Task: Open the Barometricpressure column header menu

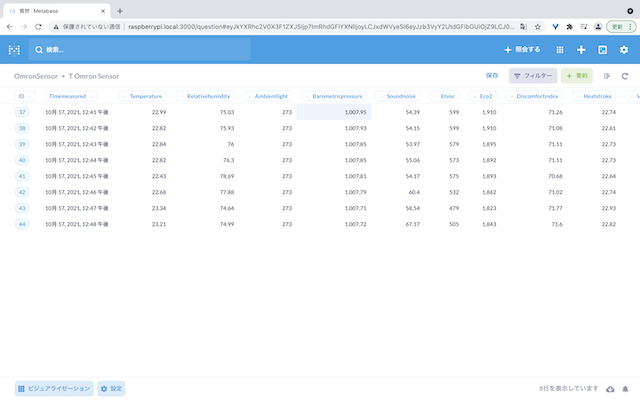Action: (x=334, y=96)
